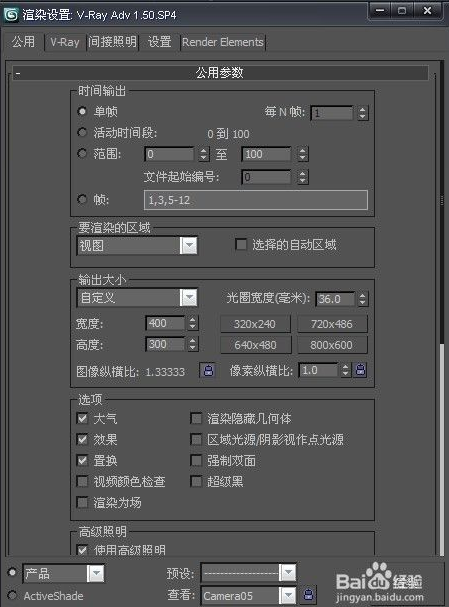Open the 视图 render area dropdown
Viewport: 449px width, 607px height.
click(137, 246)
